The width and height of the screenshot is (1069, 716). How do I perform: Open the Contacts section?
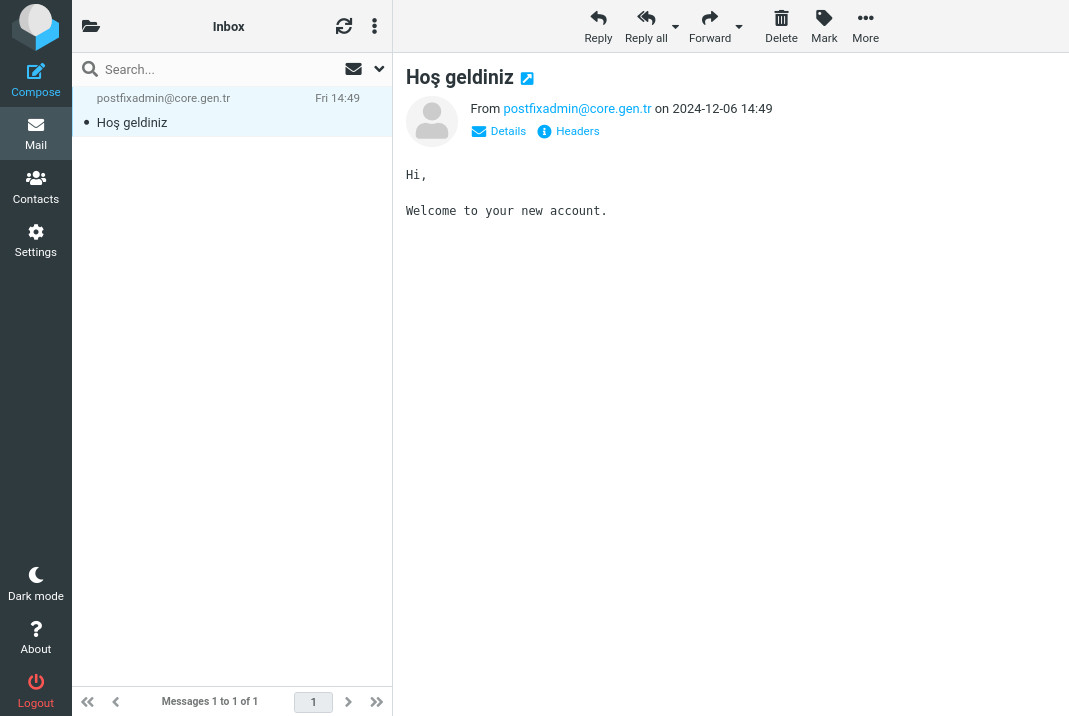coord(35,188)
